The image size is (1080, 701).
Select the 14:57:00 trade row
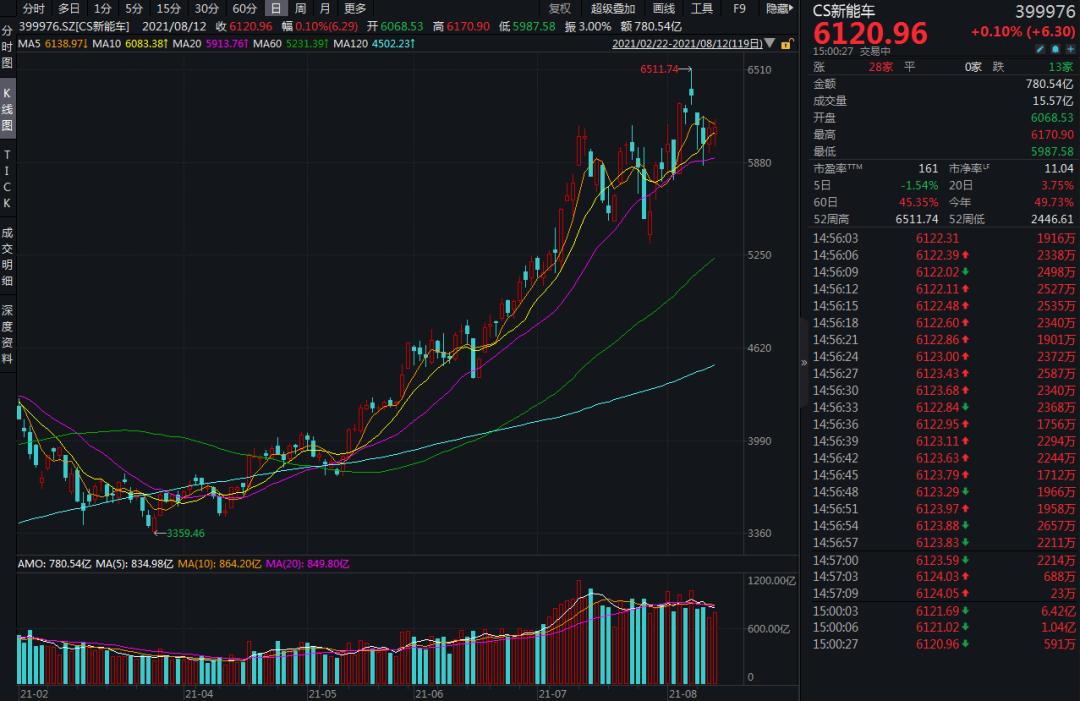(944, 561)
